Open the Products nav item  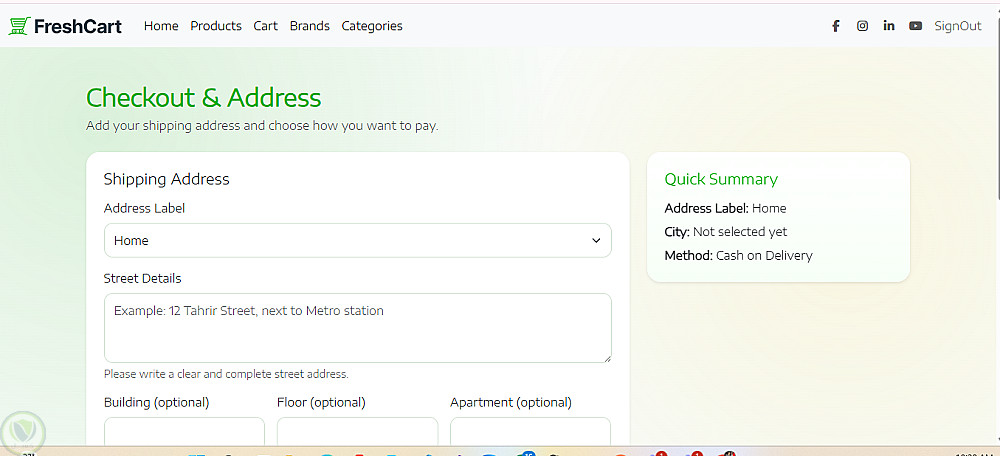216,26
